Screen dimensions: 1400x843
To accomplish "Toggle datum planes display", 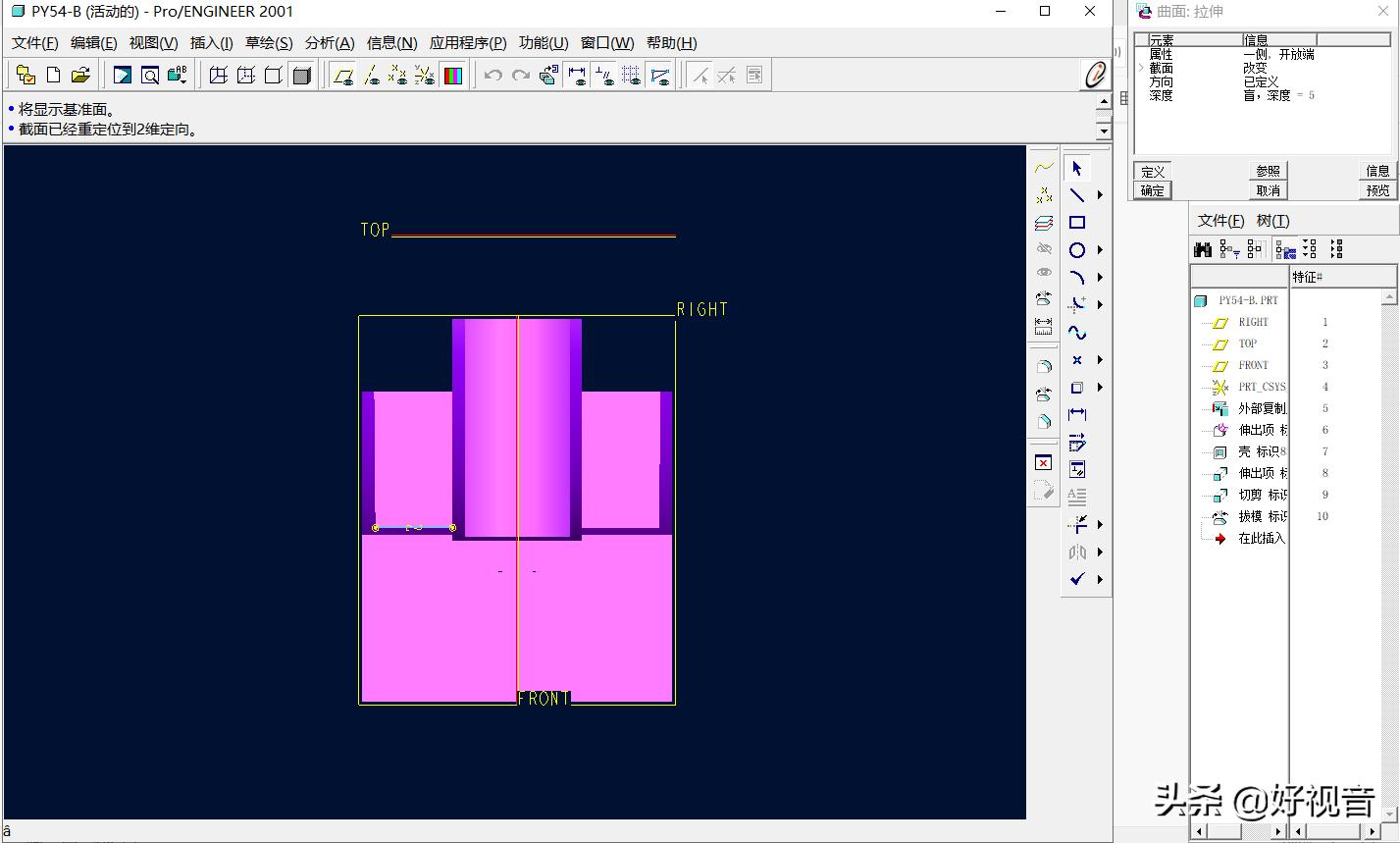I will 342,76.
